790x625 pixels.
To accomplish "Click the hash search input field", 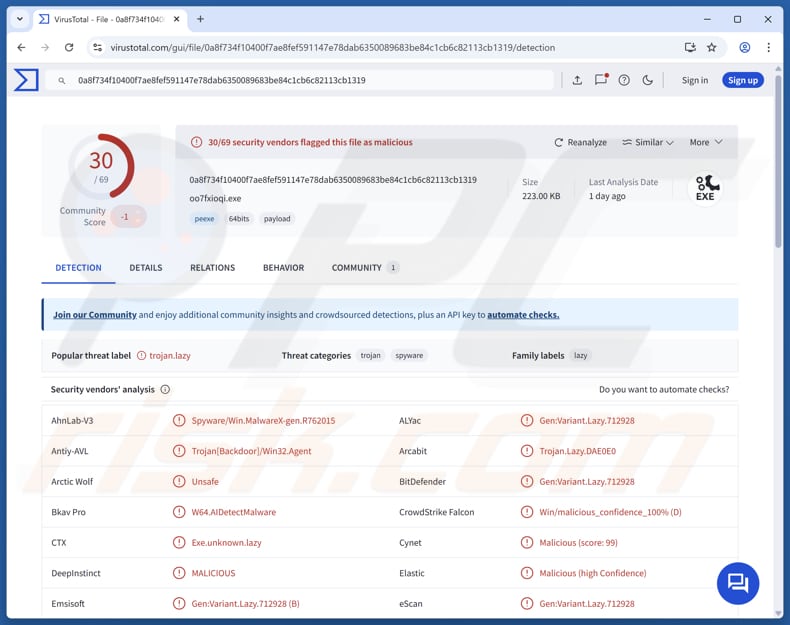I will (300, 80).
